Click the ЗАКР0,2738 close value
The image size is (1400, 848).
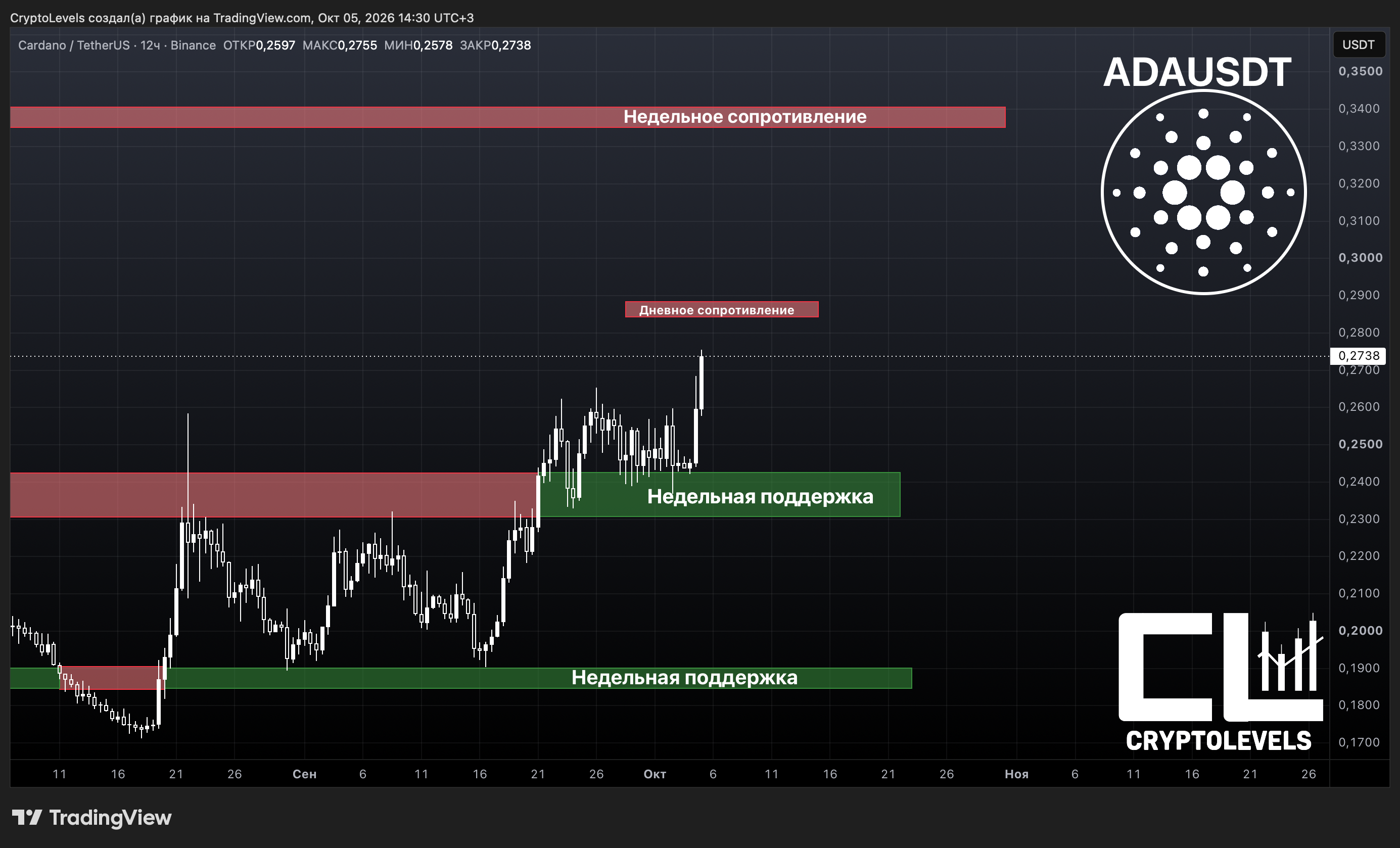click(495, 45)
